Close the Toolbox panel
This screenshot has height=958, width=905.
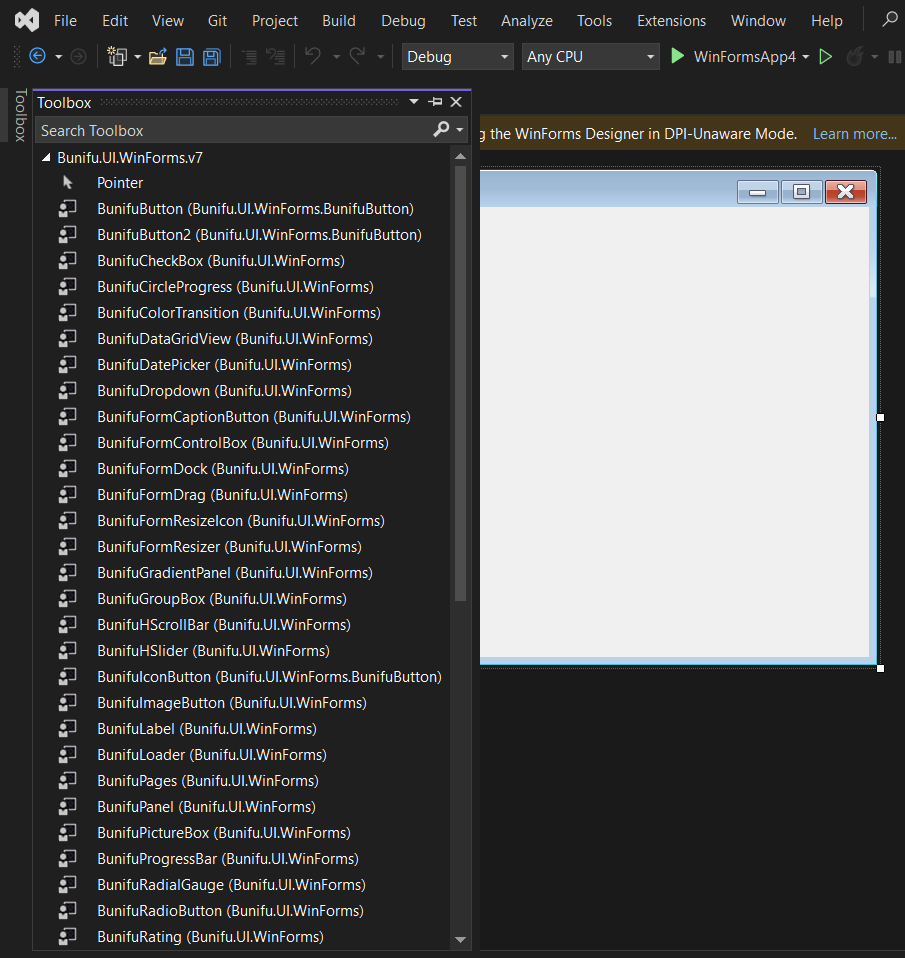[x=456, y=102]
